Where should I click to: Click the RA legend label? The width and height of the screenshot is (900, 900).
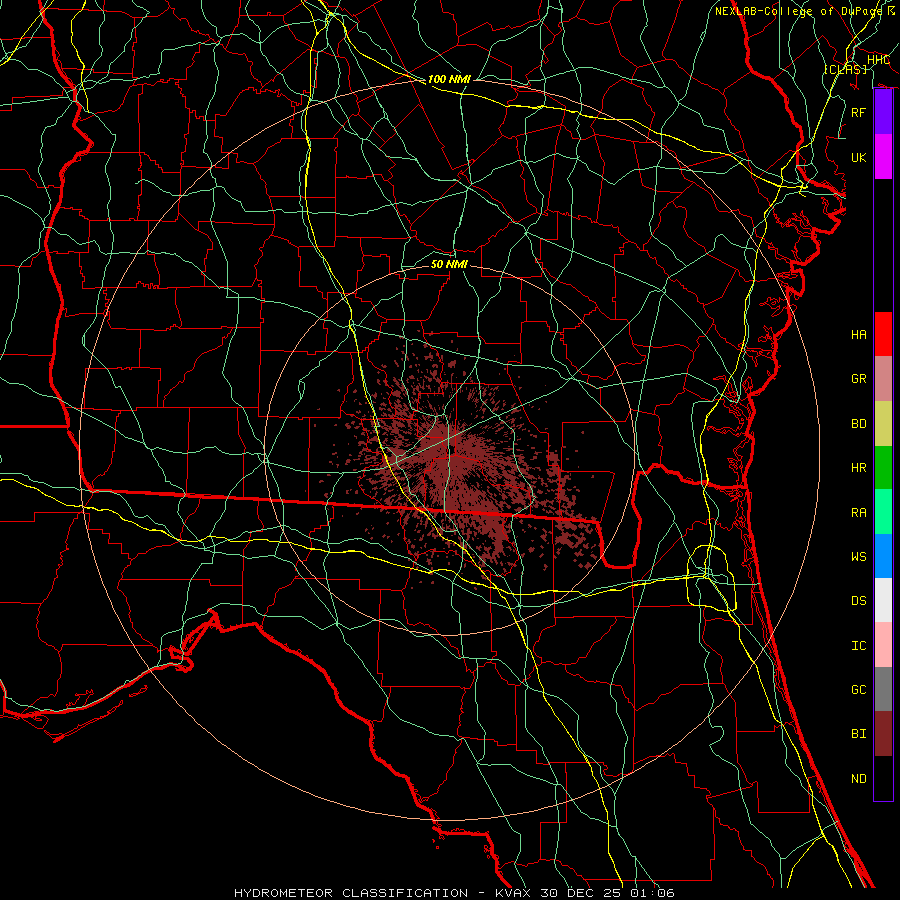(858, 513)
